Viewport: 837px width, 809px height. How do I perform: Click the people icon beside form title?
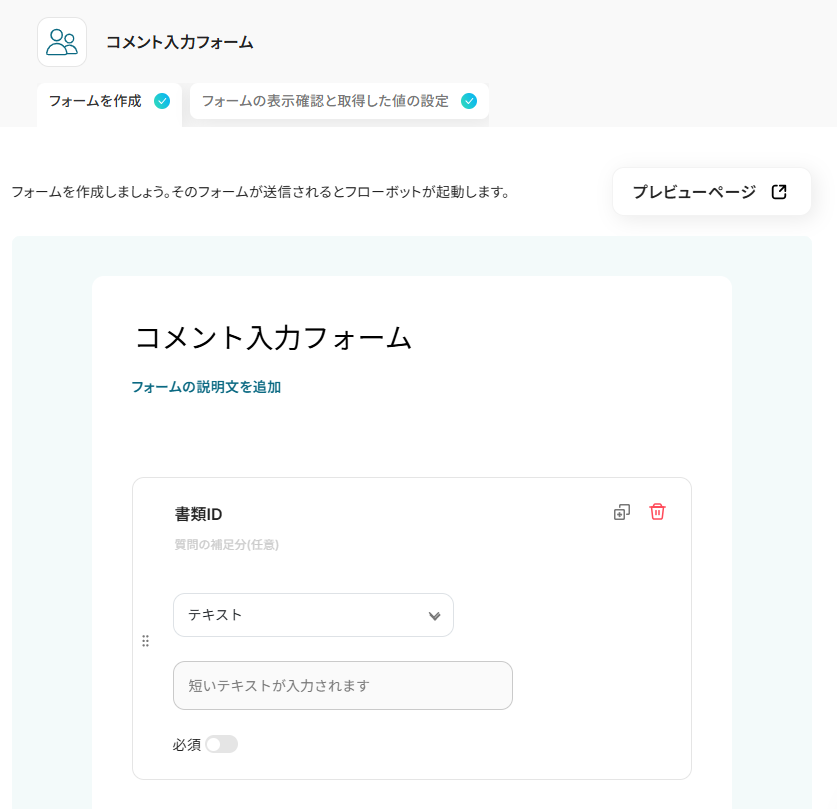pyautogui.click(x=62, y=42)
